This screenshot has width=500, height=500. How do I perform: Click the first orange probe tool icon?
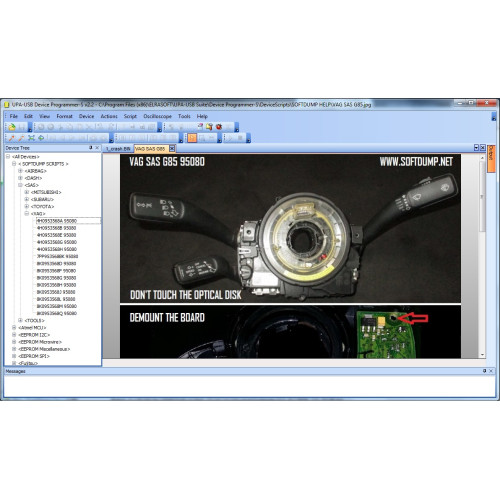pyautogui.click(x=12, y=138)
